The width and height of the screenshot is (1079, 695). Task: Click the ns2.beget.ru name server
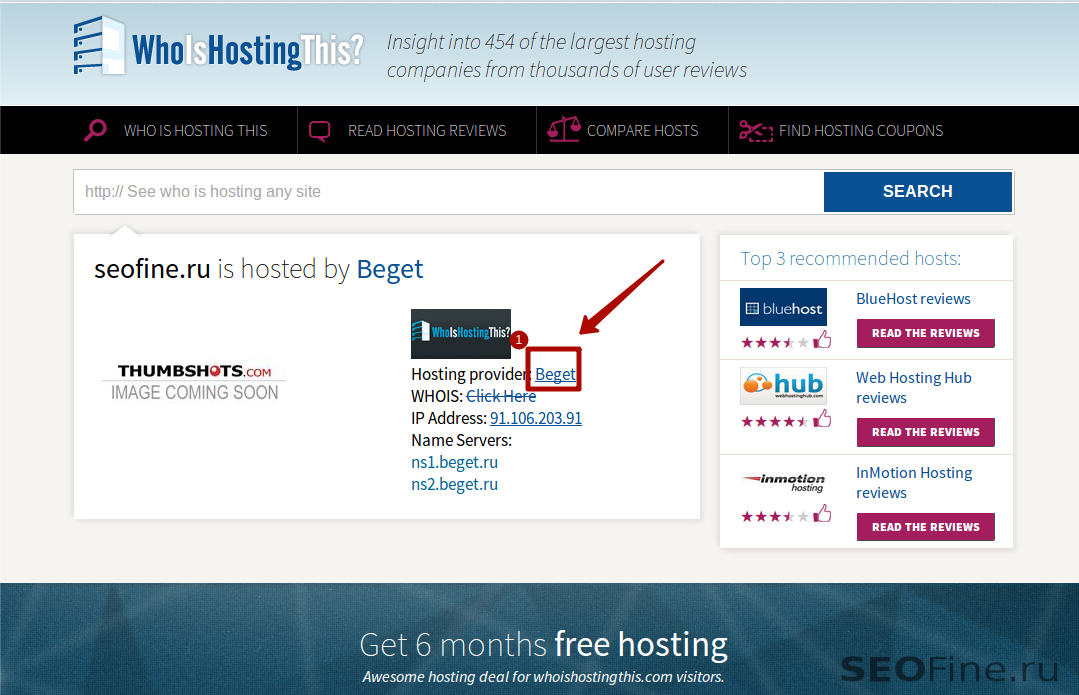[454, 484]
